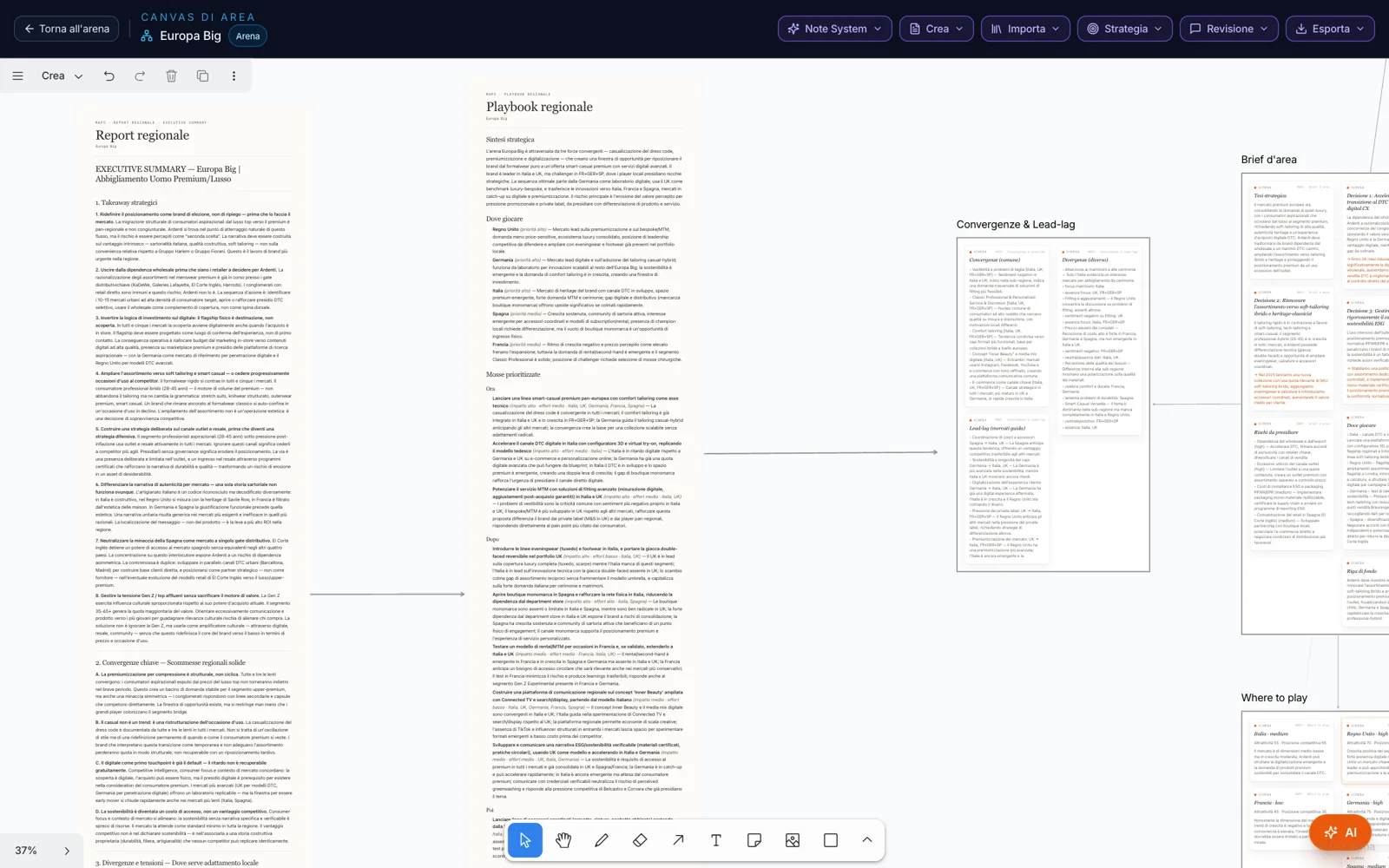Image resolution: width=1389 pixels, height=868 pixels.
Task: Select the pointer selection tool
Action: (525, 840)
